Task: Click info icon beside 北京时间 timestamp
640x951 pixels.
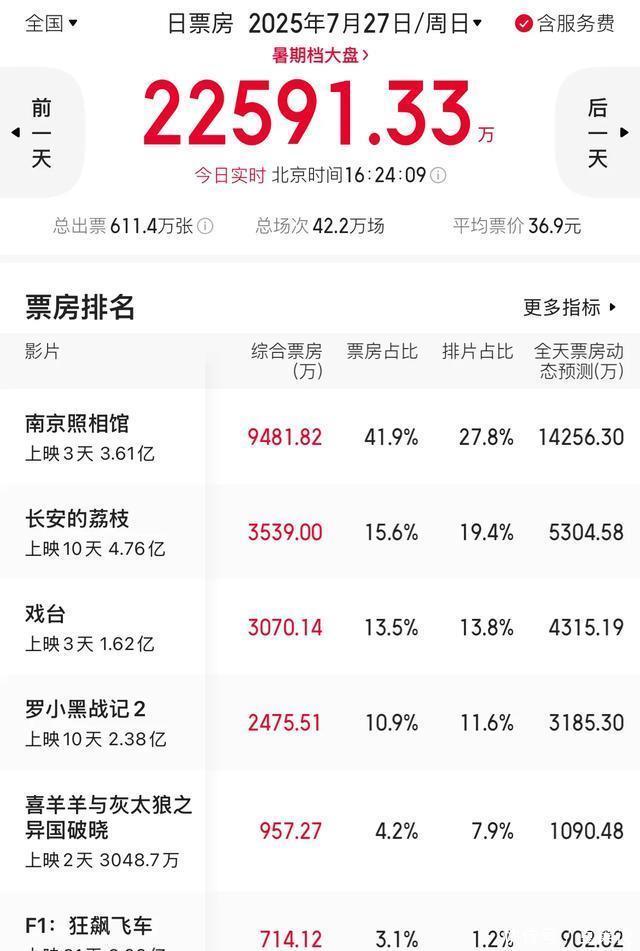Action: pyautogui.click(x=438, y=175)
